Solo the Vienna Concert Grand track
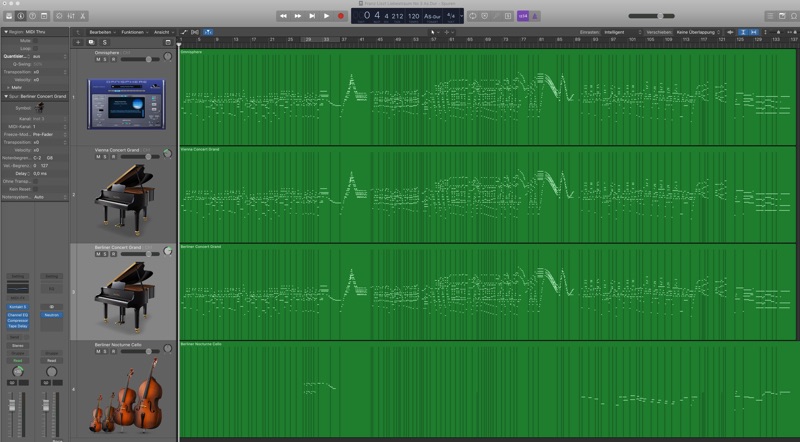This screenshot has height=442, width=800. tap(105, 156)
